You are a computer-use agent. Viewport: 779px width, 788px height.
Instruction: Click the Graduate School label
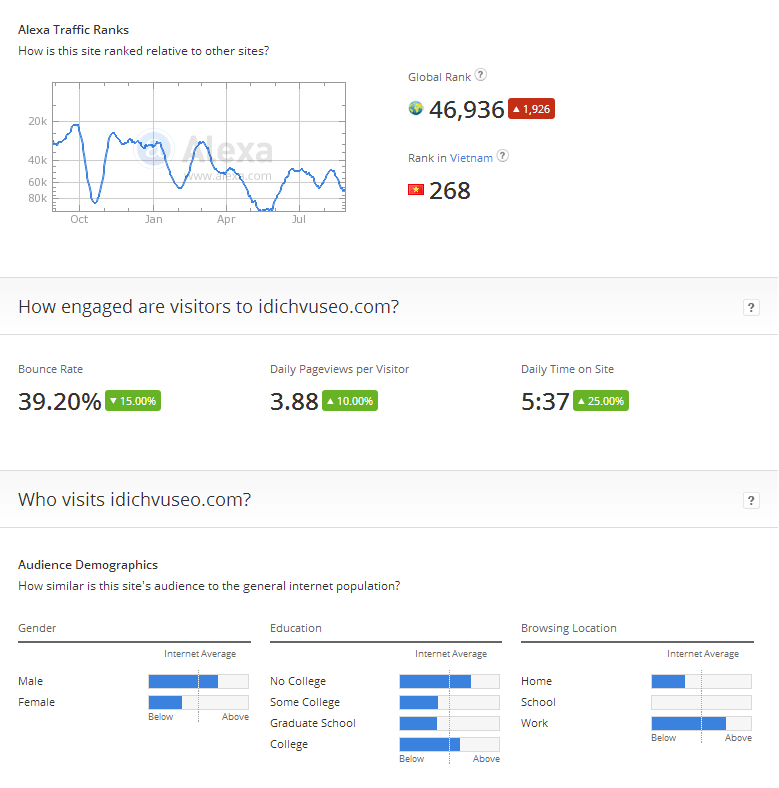(x=313, y=723)
